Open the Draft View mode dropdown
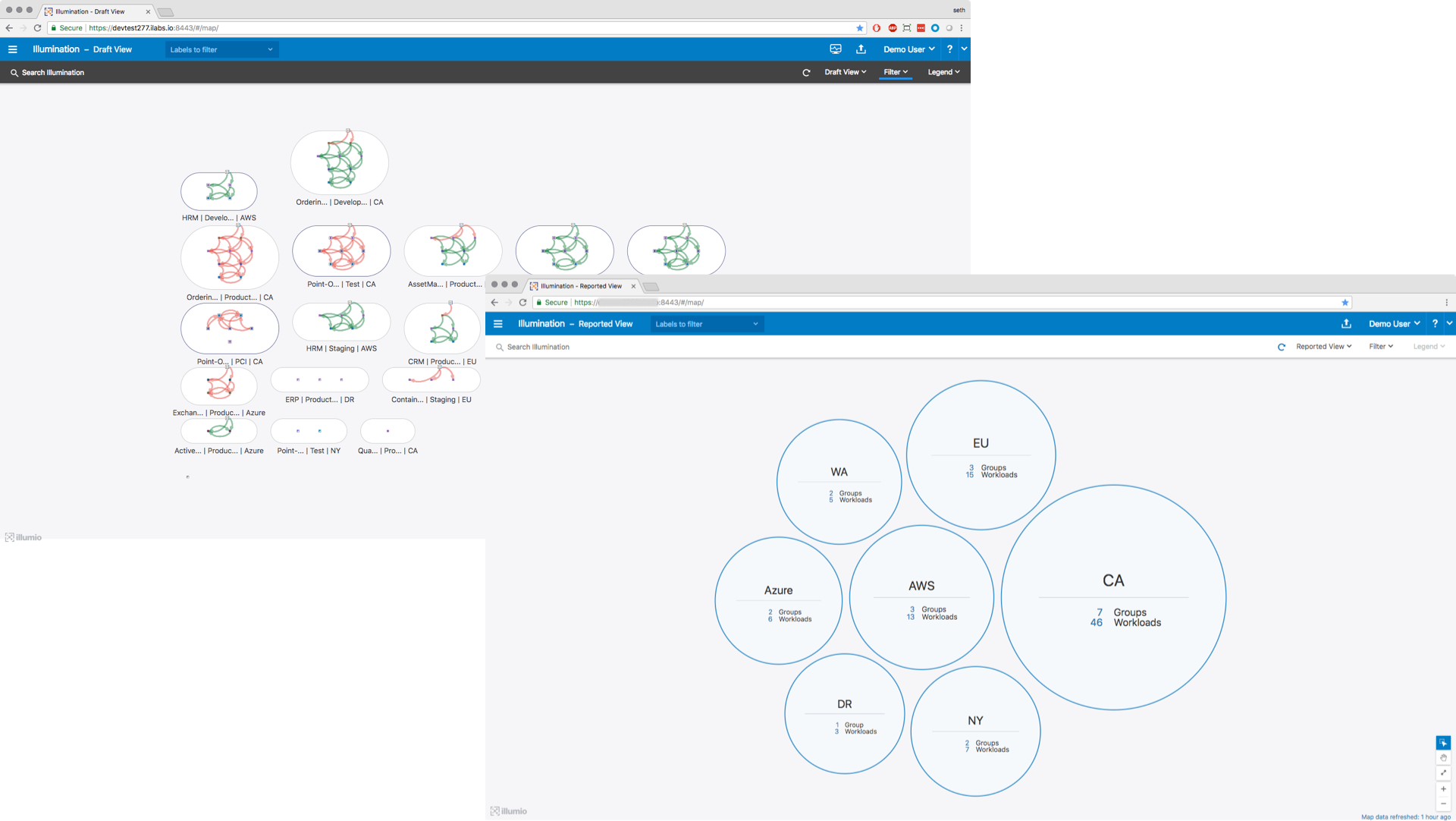1456x821 pixels. tap(845, 72)
